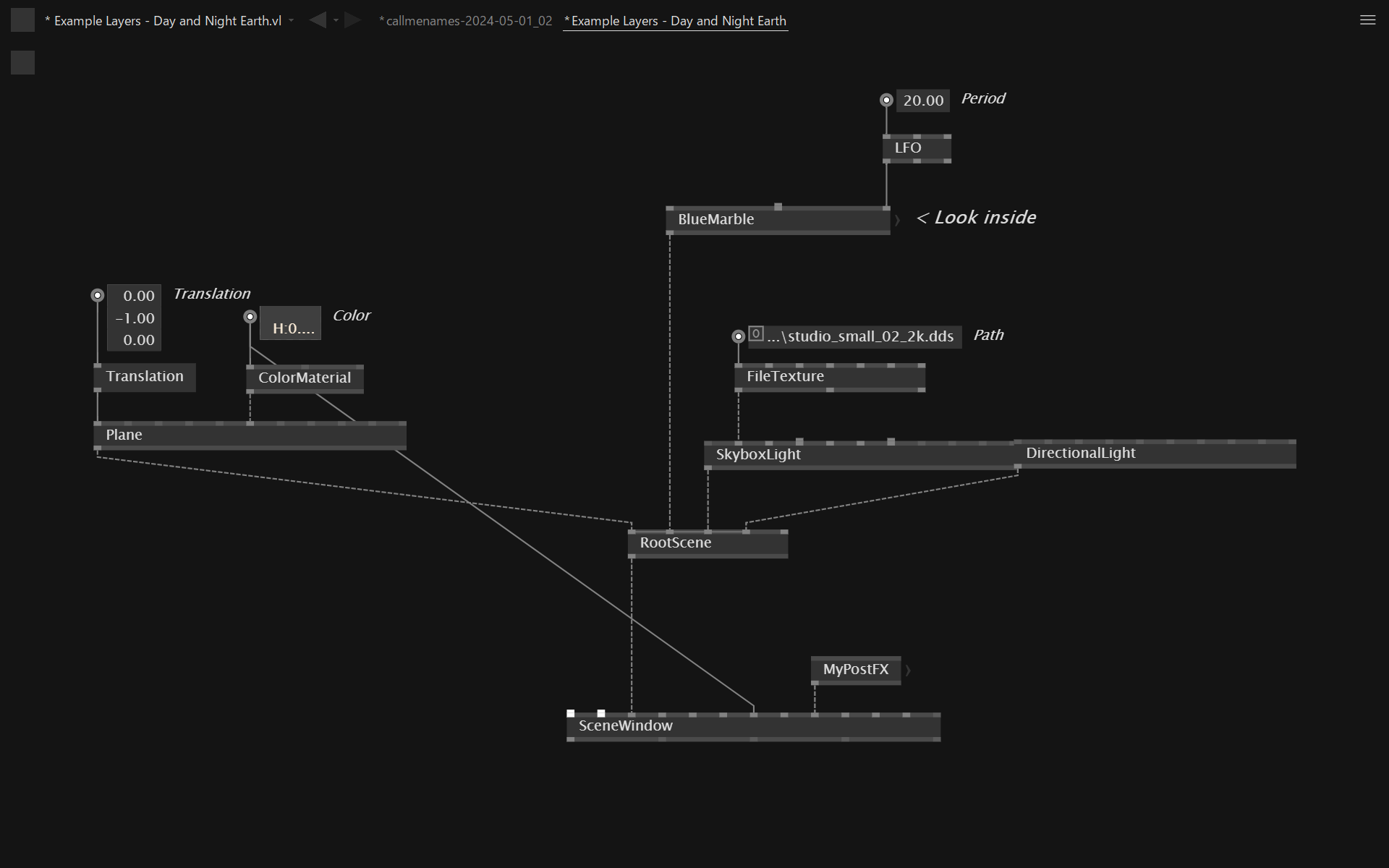Image resolution: width=1389 pixels, height=868 pixels.
Task: Click the gray square button beside document title
Action: pyautogui.click(x=22, y=20)
